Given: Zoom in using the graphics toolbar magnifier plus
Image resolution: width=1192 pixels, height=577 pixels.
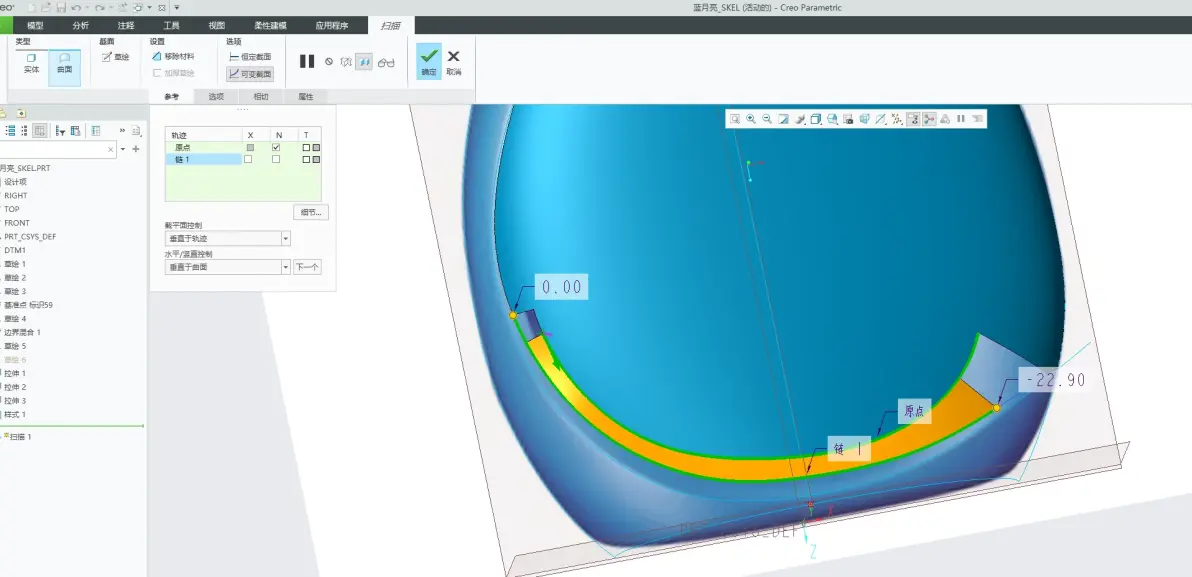Looking at the screenshot, I should pos(751,119).
